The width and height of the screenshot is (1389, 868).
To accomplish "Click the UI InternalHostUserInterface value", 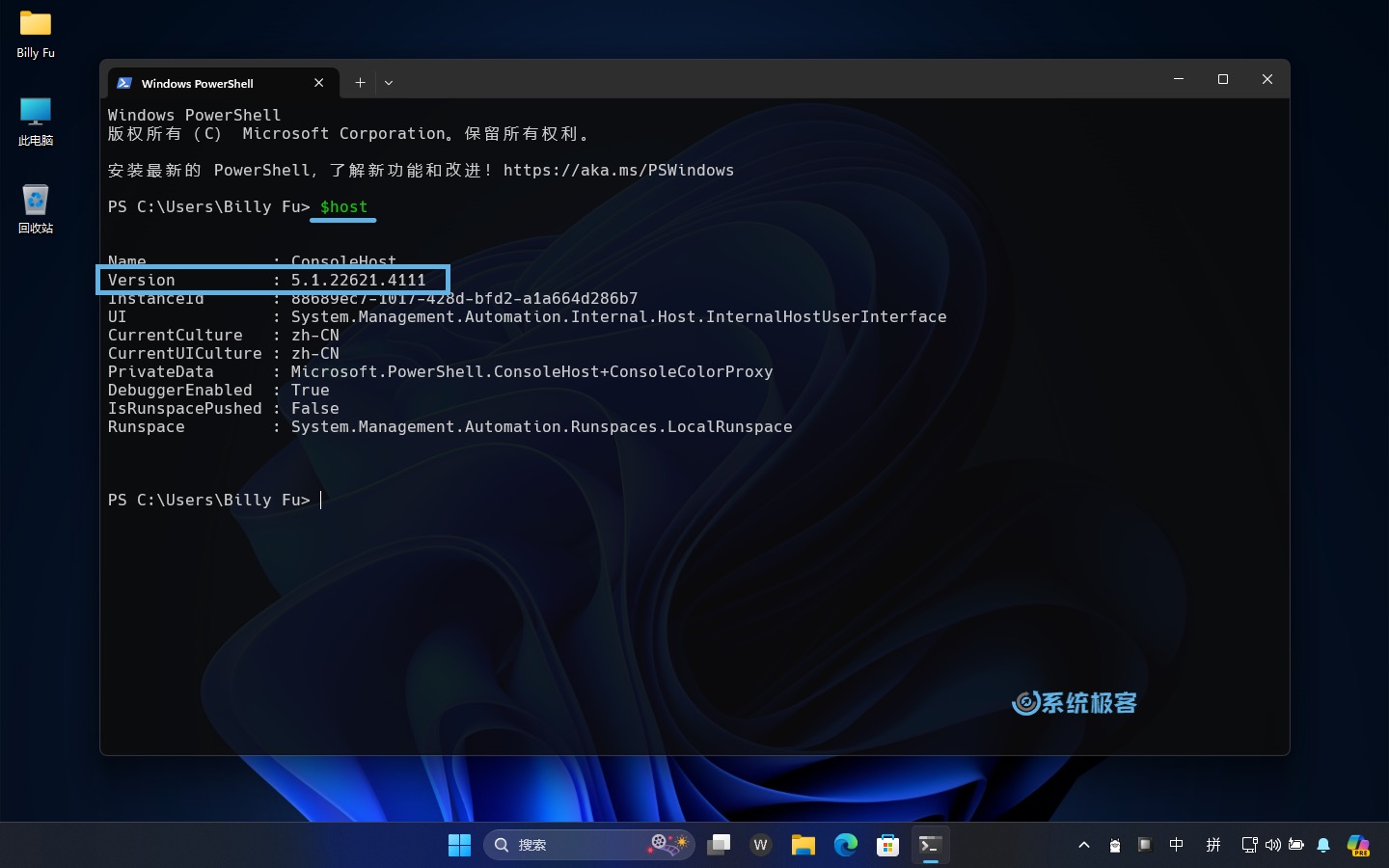I will click(619, 317).
